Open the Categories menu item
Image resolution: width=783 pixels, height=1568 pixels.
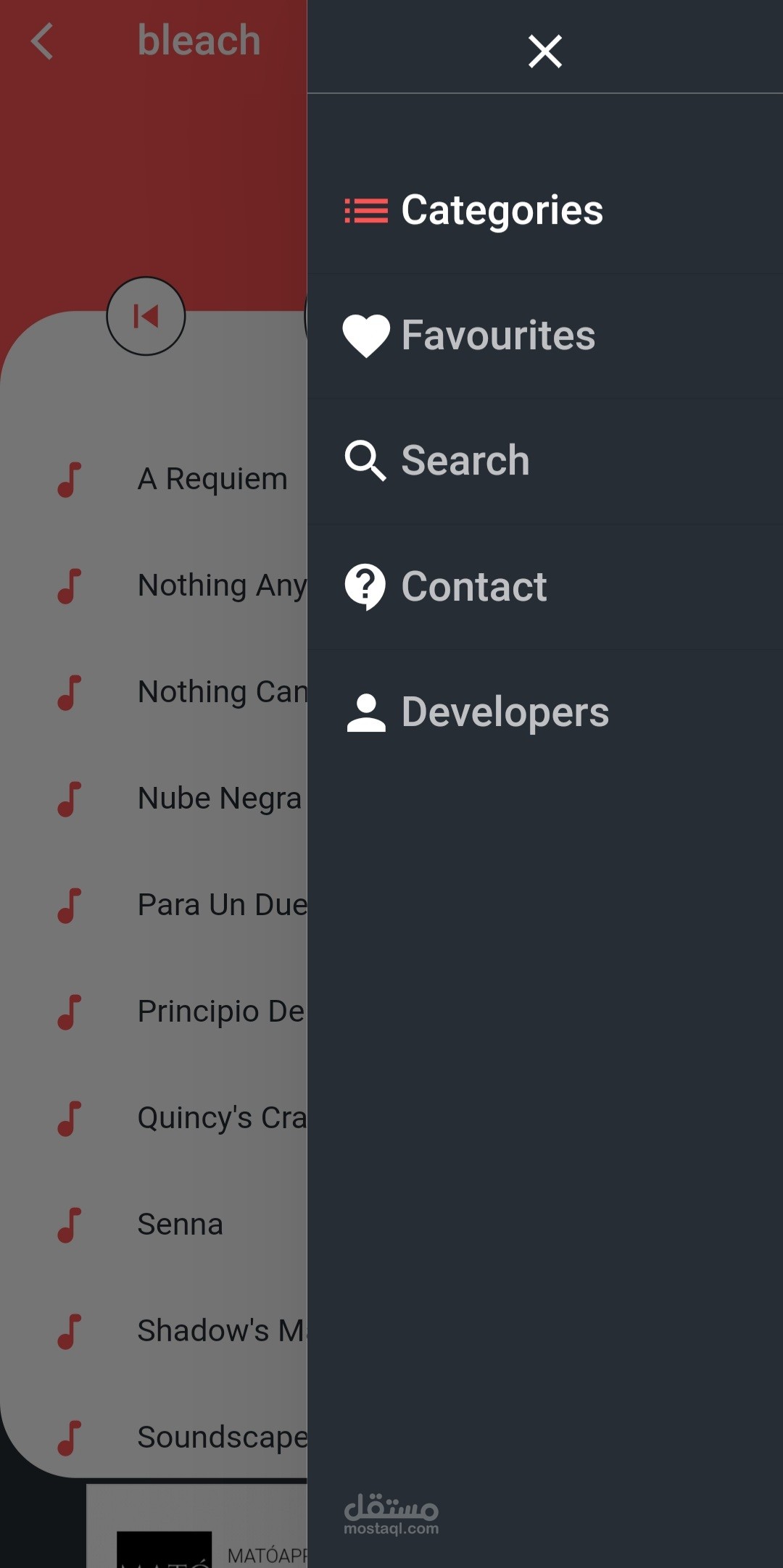[502, 211]
